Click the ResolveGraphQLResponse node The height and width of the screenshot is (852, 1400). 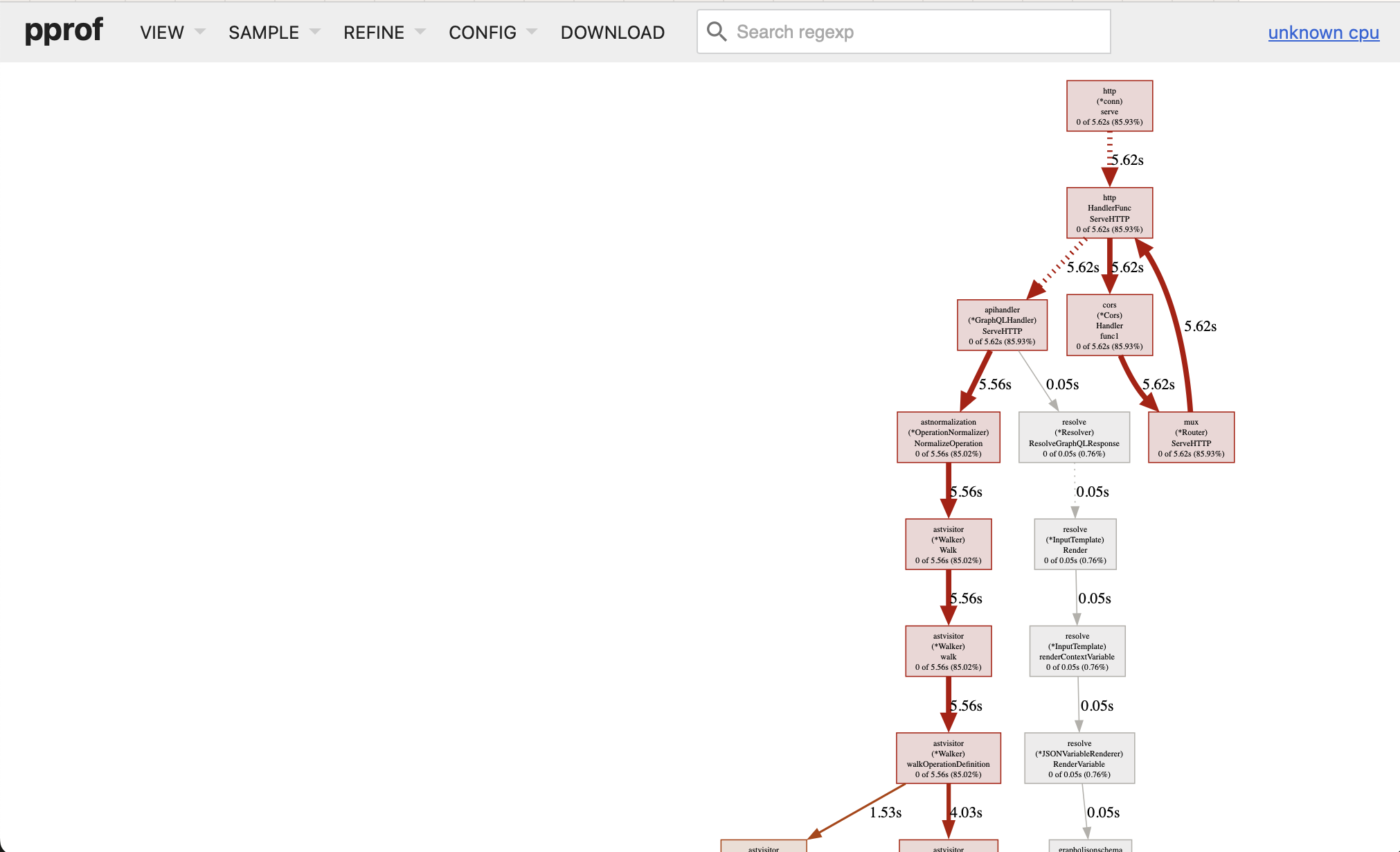tap(1074, 438)
